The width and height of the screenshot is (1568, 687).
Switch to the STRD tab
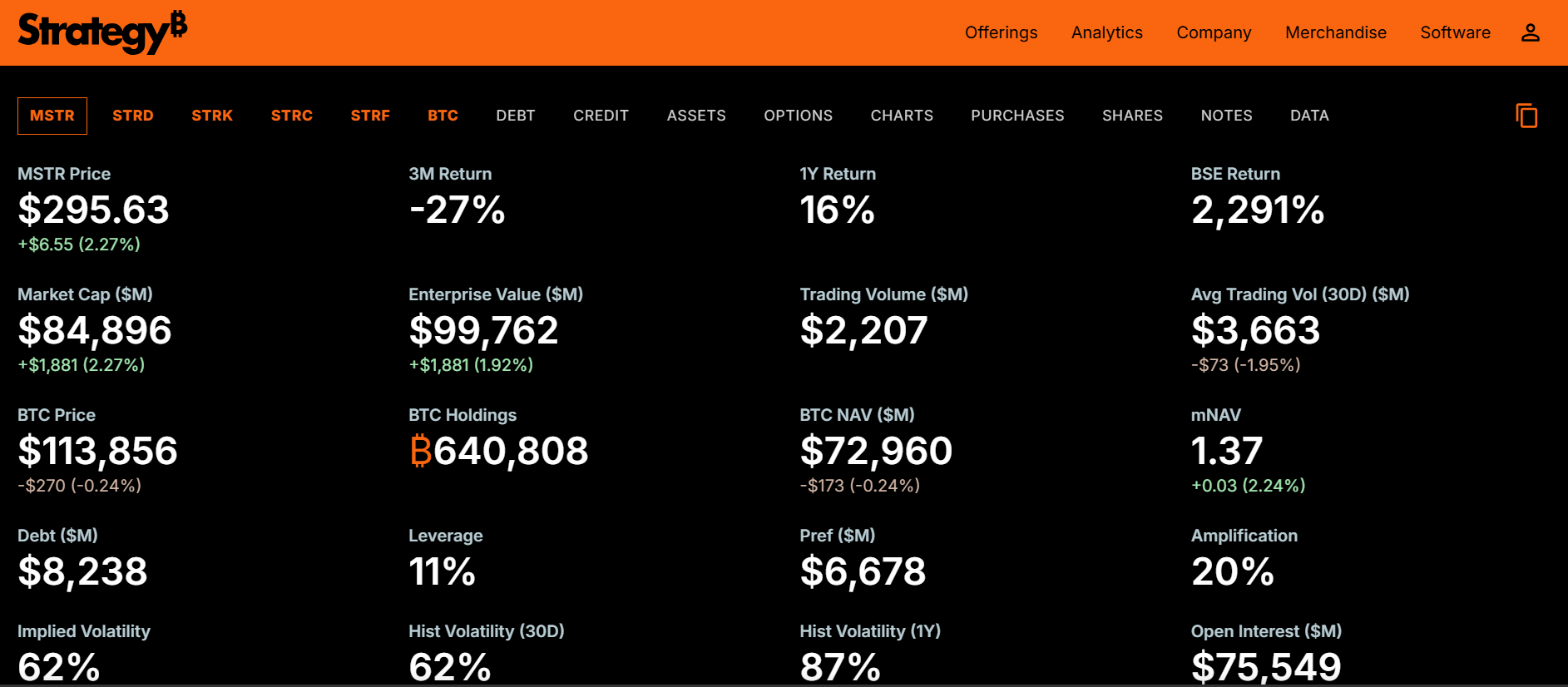coord(133,116)
